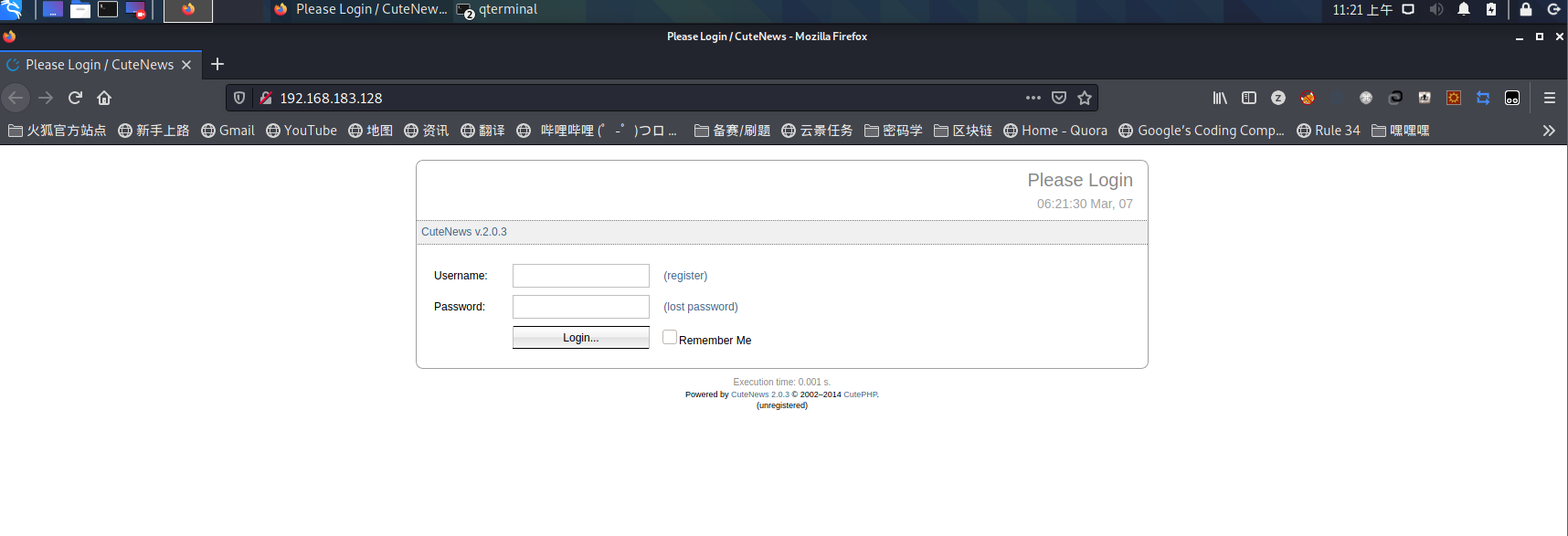The height and width of the screenshot is (536, 1568).
Task: Open the Z extension icon
Action: [x=1278, y=98]
